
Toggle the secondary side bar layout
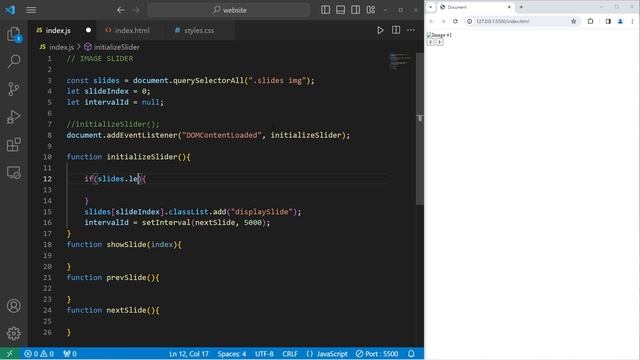(x=356, y=10)
